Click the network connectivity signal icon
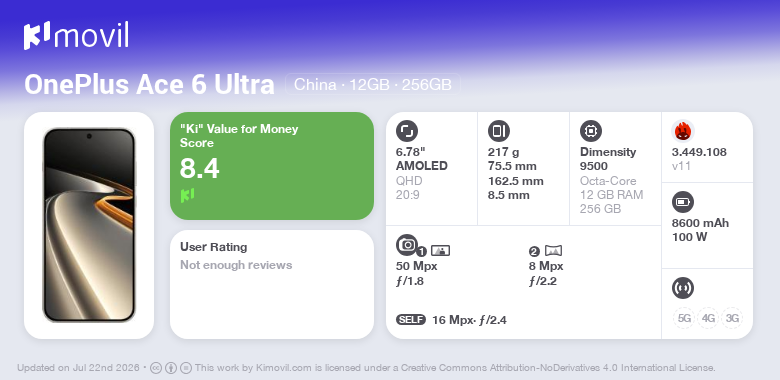The width and height of the screenshot is (780, 380). [682, 287]
